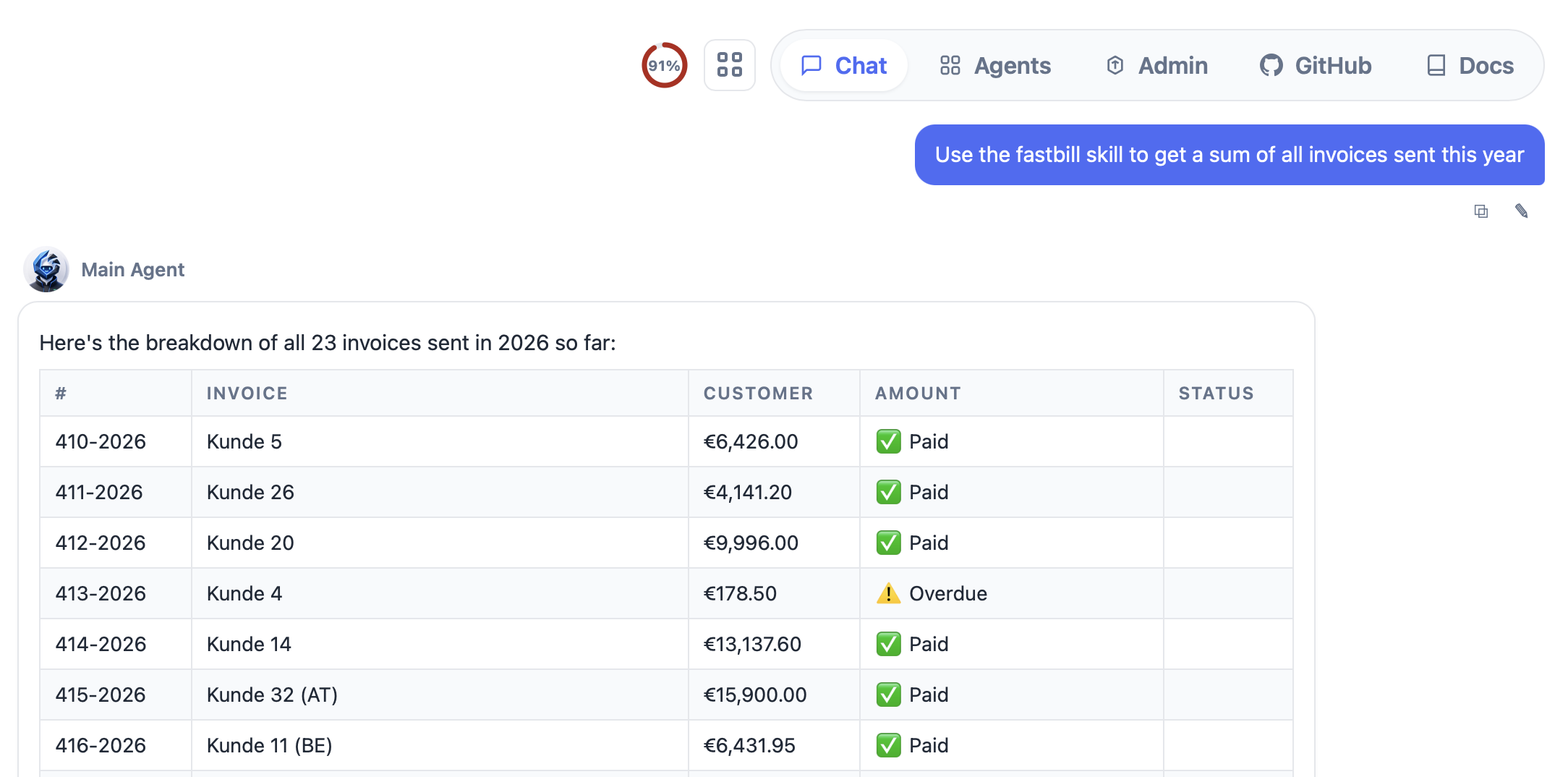Open the grid apps button
1568x777 pixels.
coord(730,65)
